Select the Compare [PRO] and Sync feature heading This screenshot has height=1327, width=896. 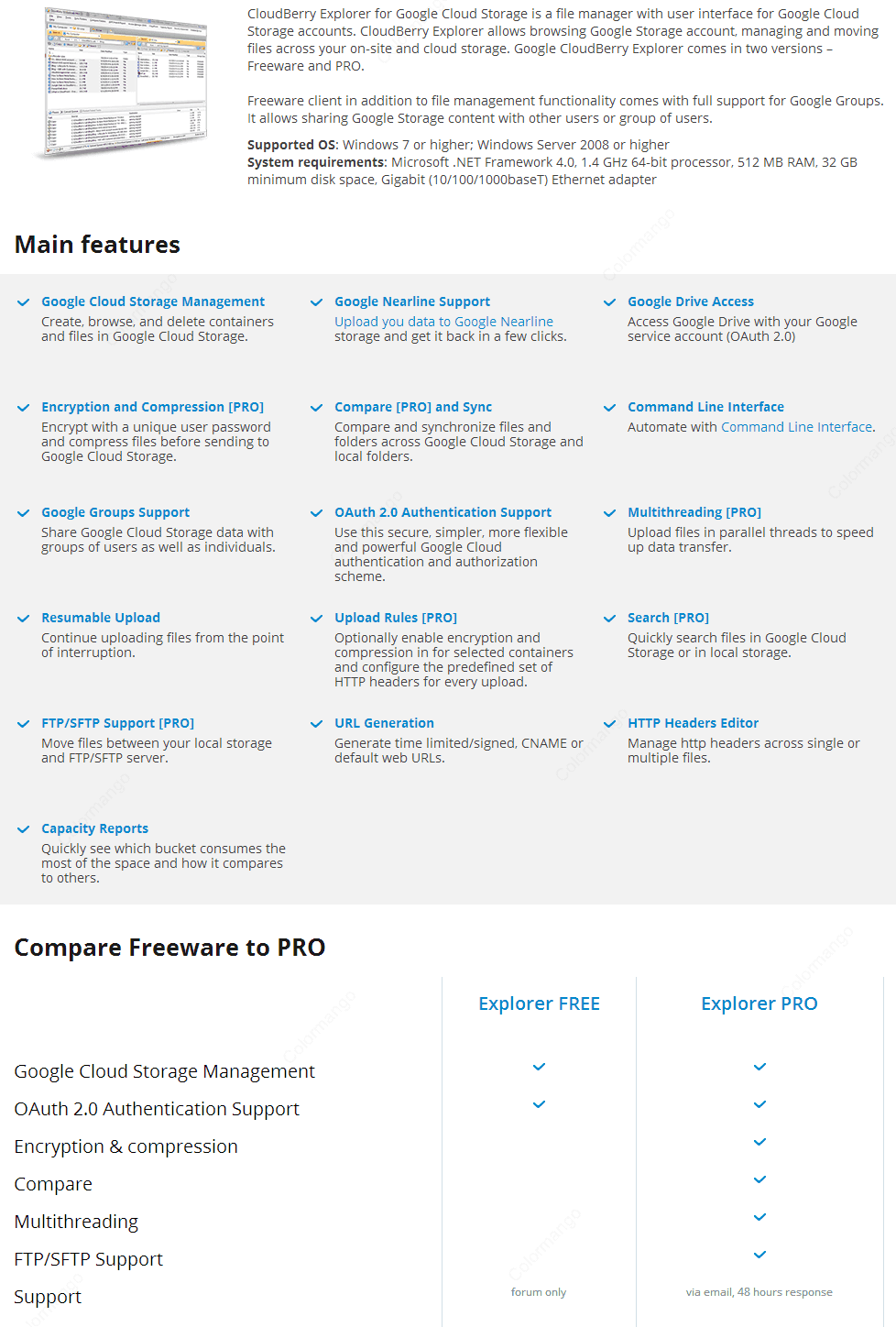(x=413, y=407)
